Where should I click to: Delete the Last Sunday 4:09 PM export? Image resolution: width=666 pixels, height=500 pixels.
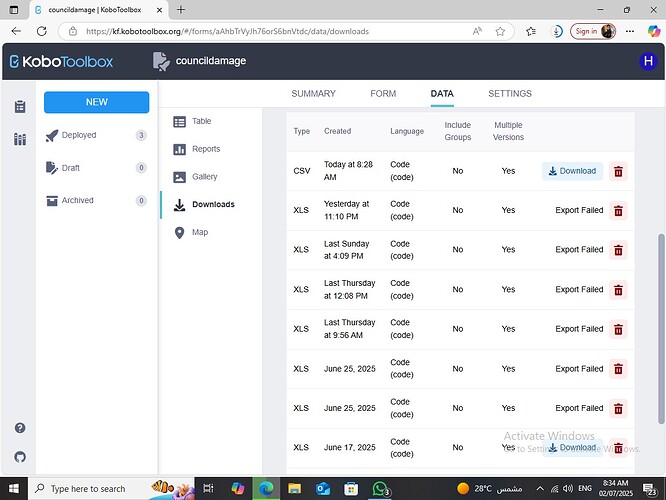coord(618,250)
